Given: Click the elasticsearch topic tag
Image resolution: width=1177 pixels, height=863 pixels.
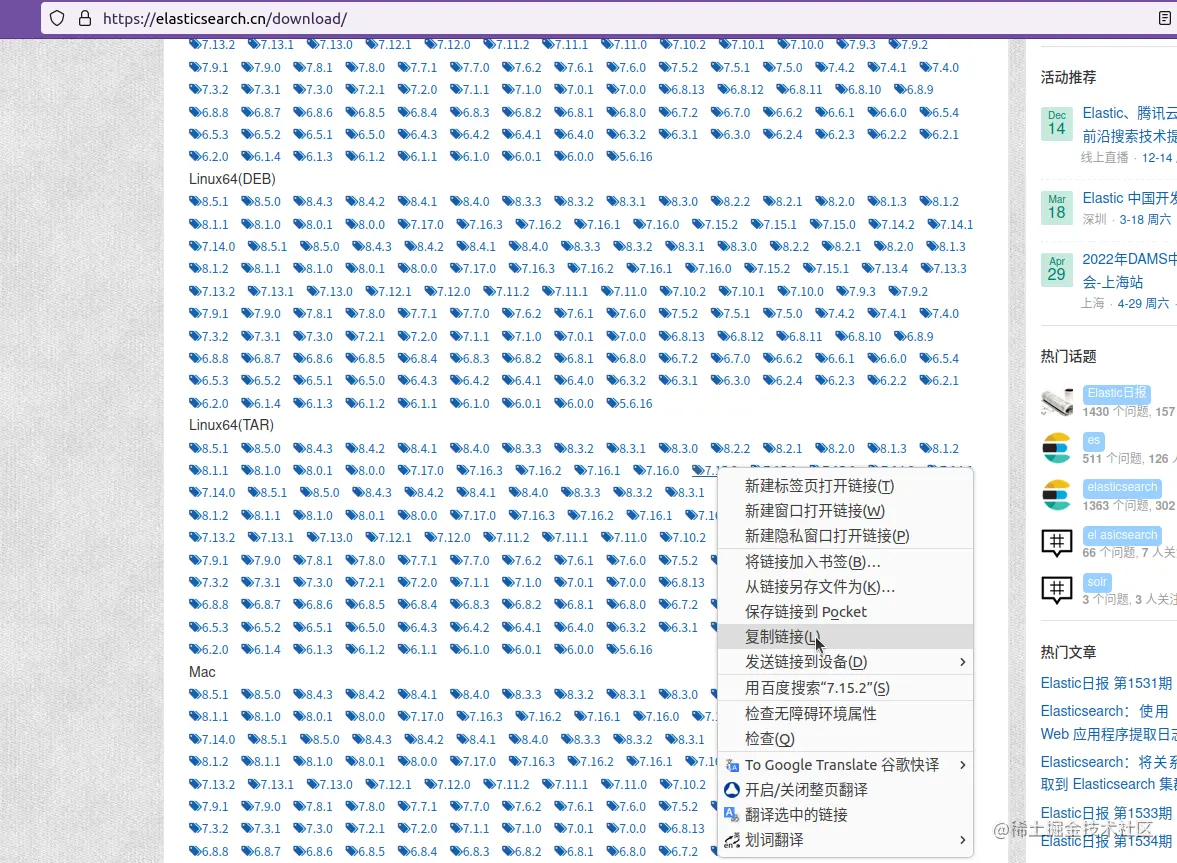Looking at the screenshot, I should (x=1122, y=487).
